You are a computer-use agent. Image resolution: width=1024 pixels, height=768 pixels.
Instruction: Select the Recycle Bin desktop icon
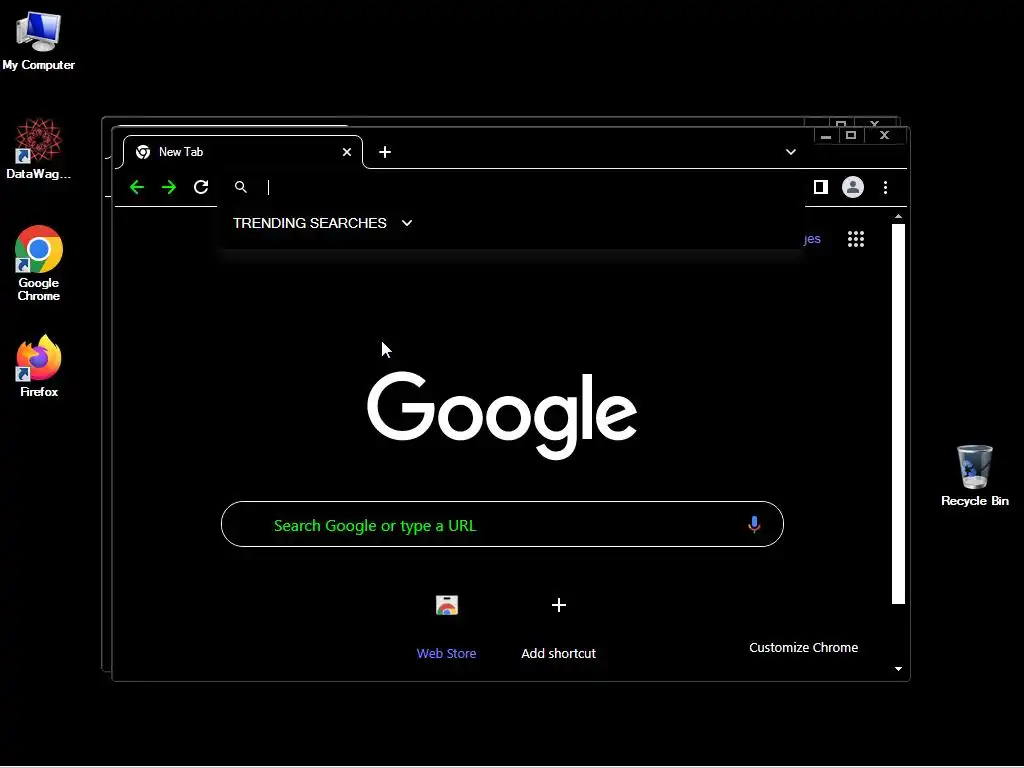coord(974,476)
